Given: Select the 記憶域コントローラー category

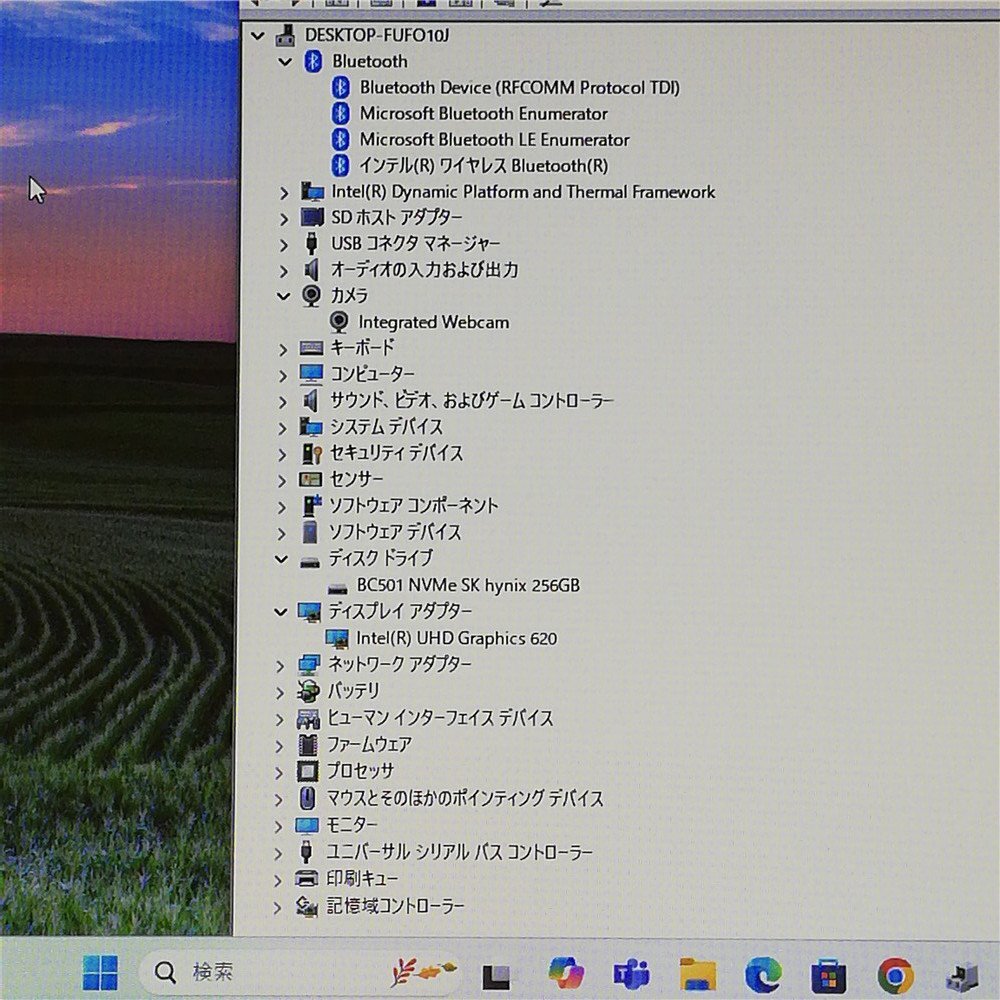Looking at the screenshot, I should [396, 906].
